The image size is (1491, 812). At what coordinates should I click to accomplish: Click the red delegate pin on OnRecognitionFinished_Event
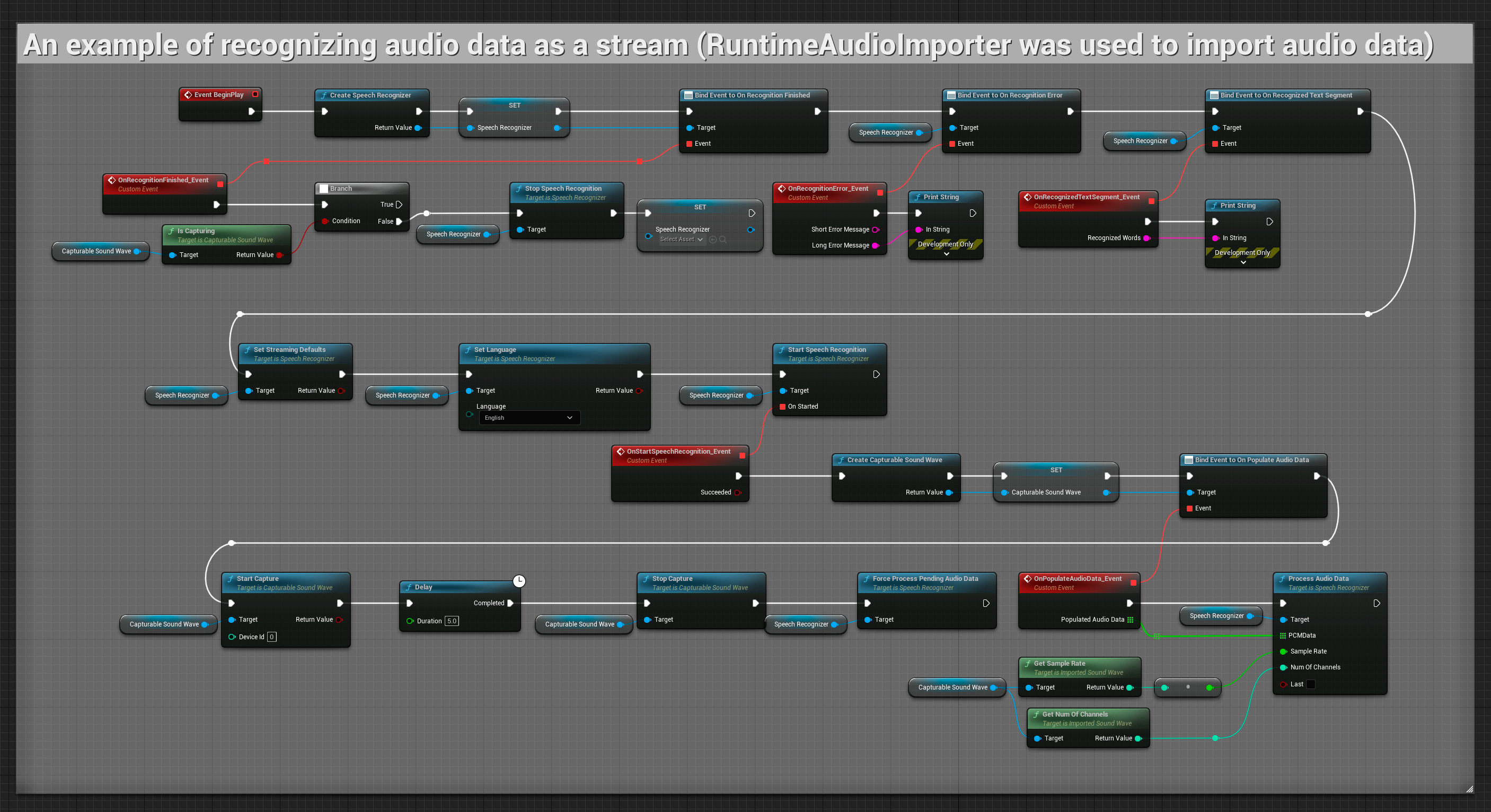[220, 184]
